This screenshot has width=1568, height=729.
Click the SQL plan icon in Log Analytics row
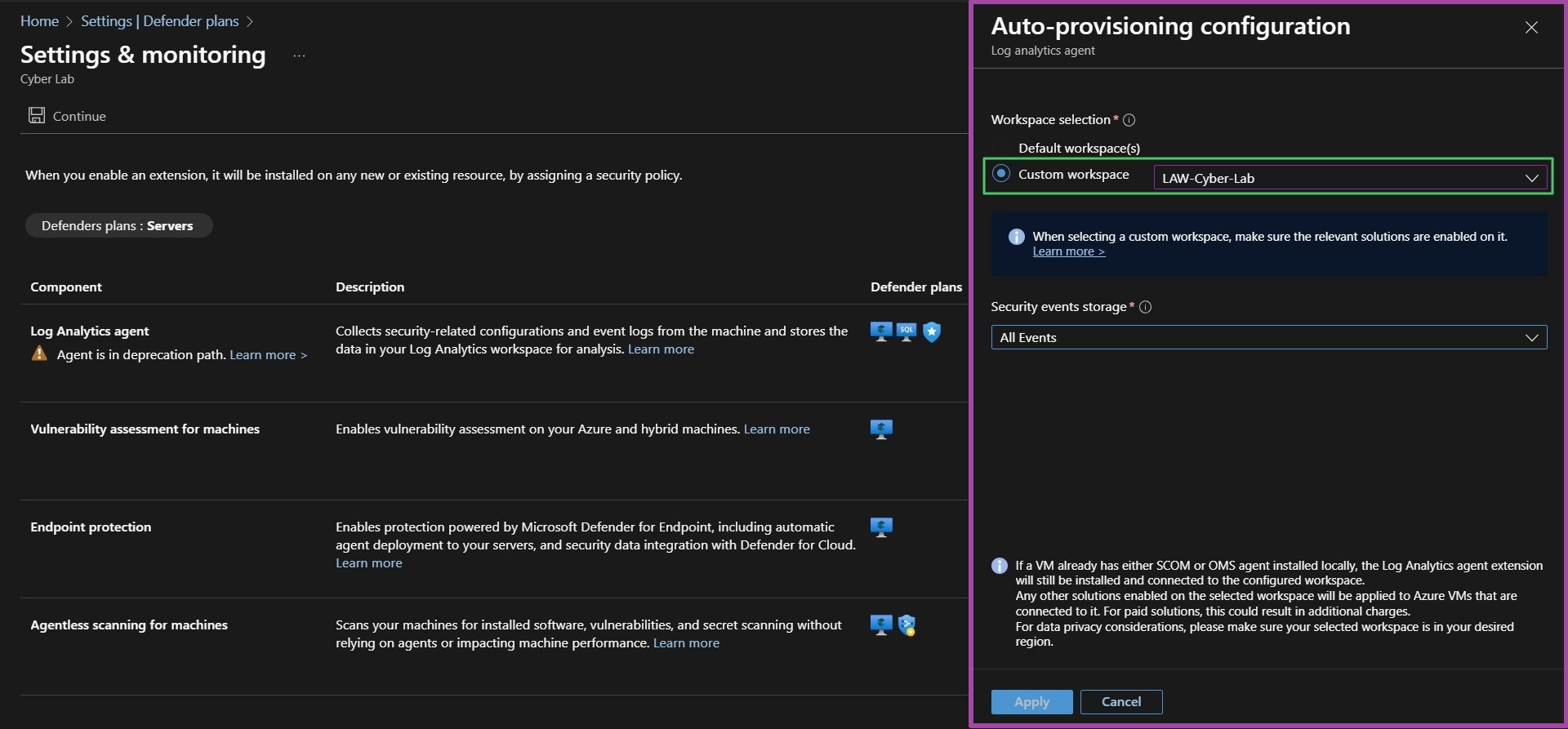tap(906, 331)
